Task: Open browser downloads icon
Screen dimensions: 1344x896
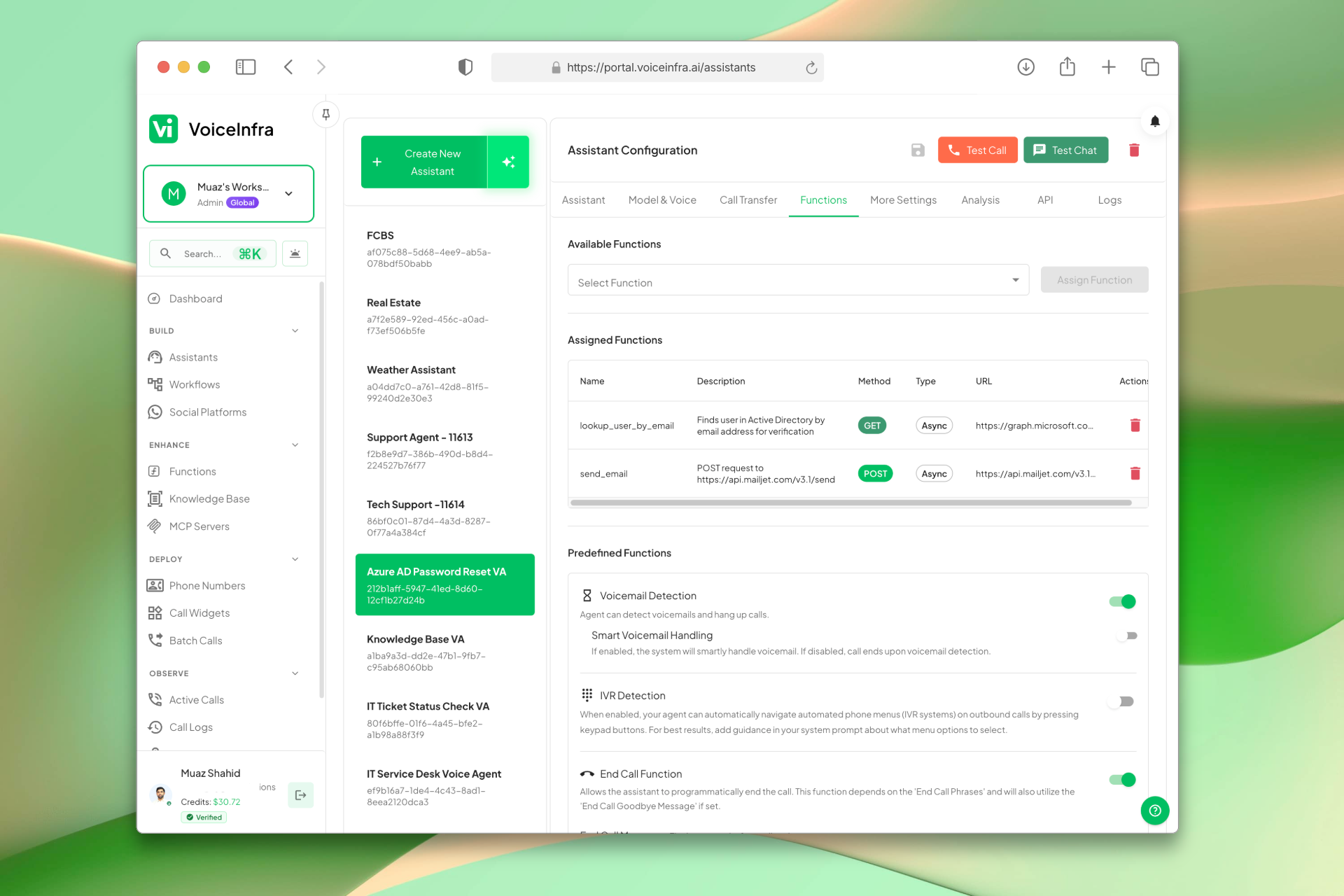Action: click(1025, 66)
